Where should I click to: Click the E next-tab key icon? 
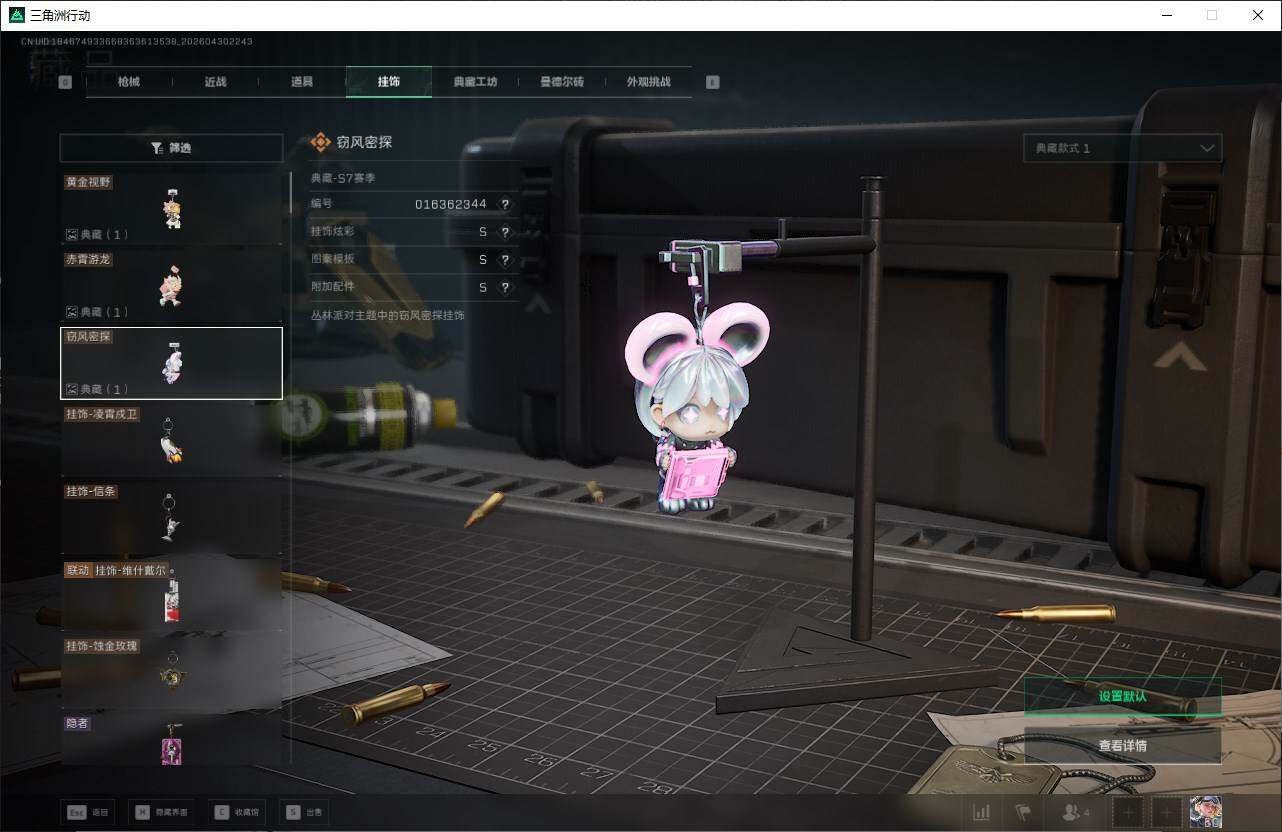tap(712, 82)
